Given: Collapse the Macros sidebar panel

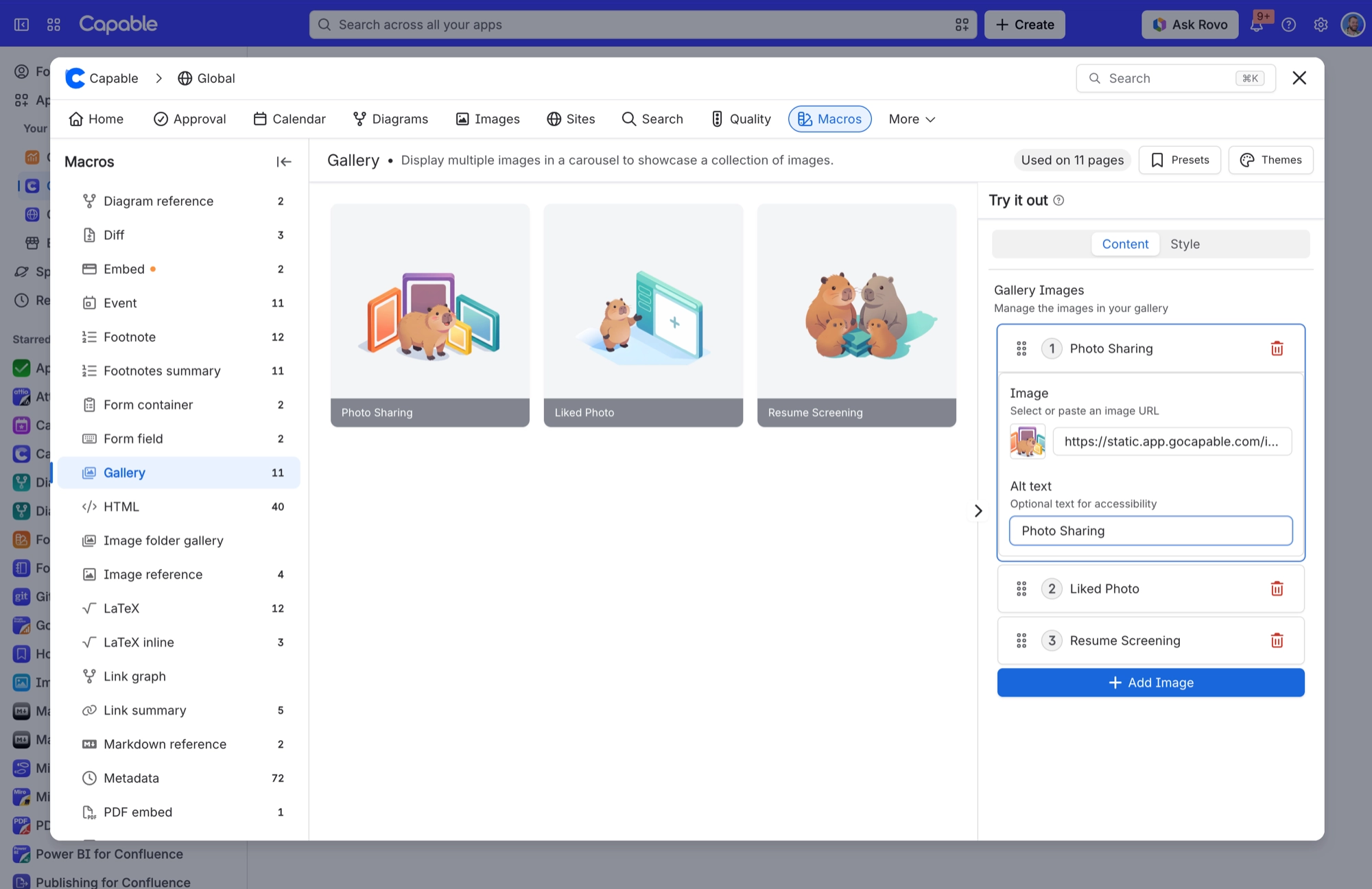Looking at the screenshot, I should [x=283, y=162].
